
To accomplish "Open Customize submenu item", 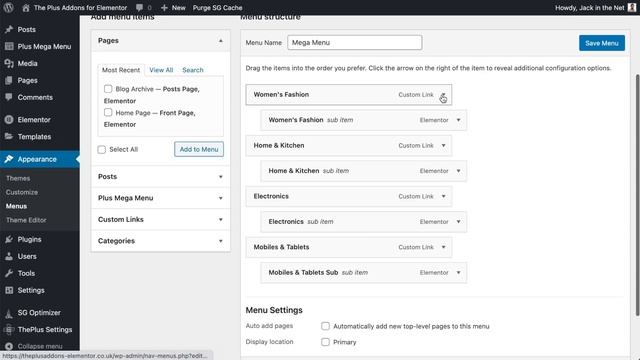I will coord(22,192).
